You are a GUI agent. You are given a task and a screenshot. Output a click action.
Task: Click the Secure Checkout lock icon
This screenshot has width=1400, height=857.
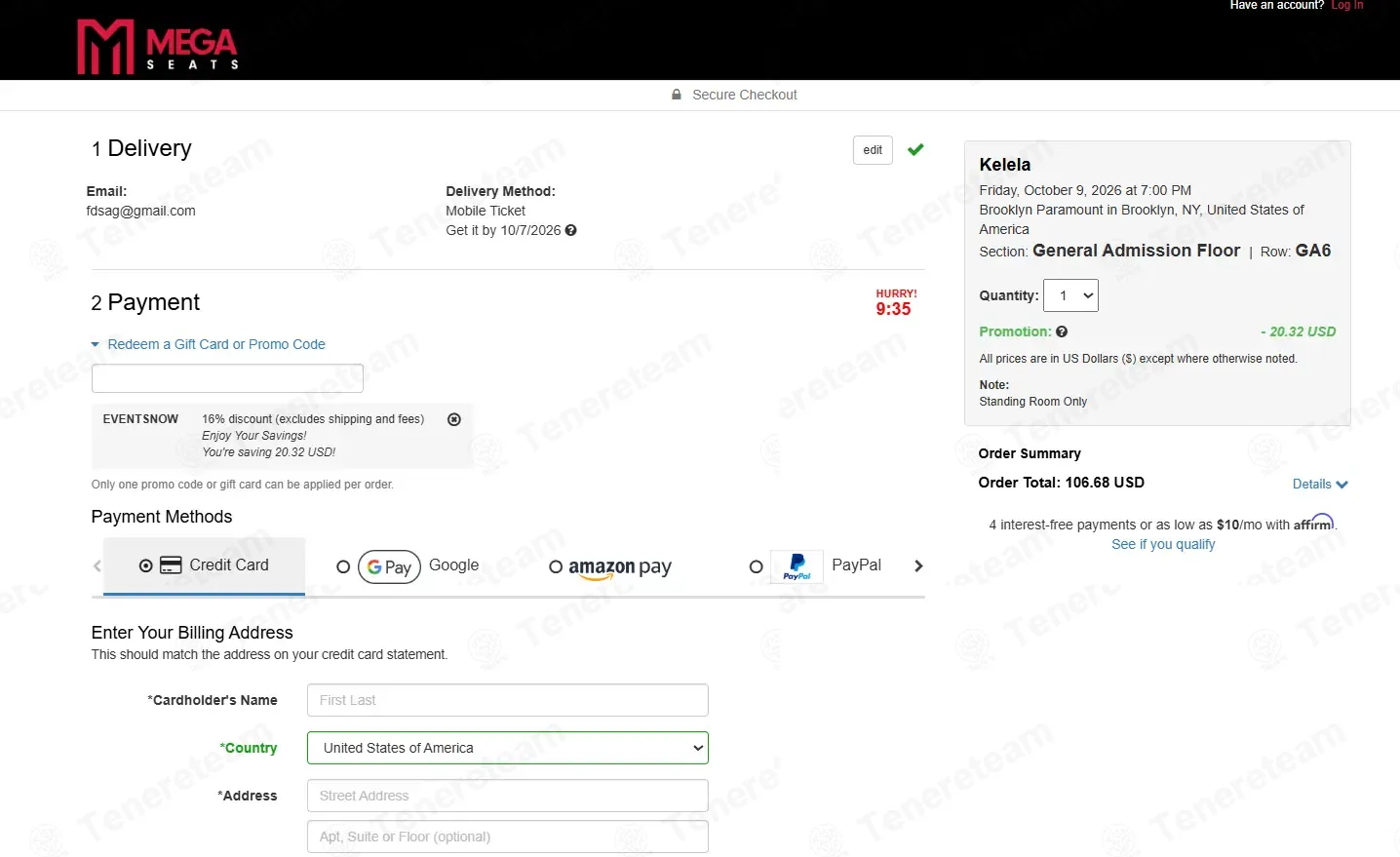677,95
